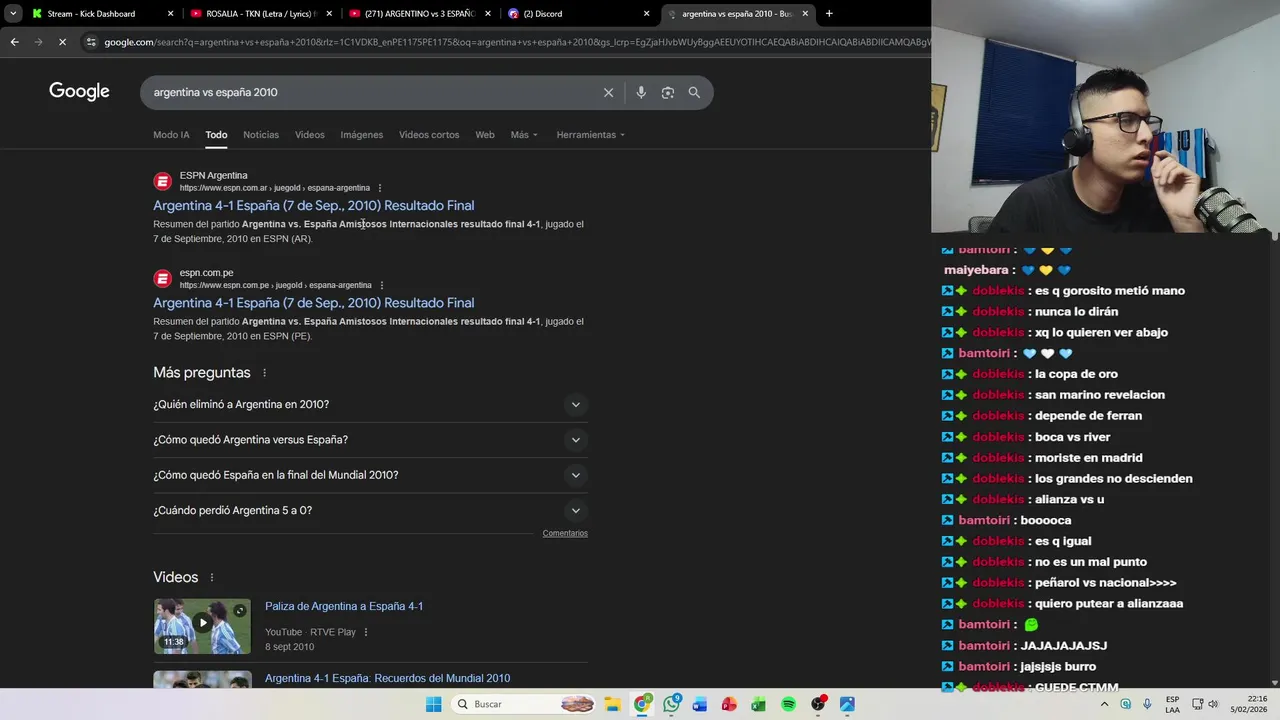Screen dimensions: 1280x720
Task: Open the three-dot menu for espn.com.pe result
Action: (x=382, y=285)
